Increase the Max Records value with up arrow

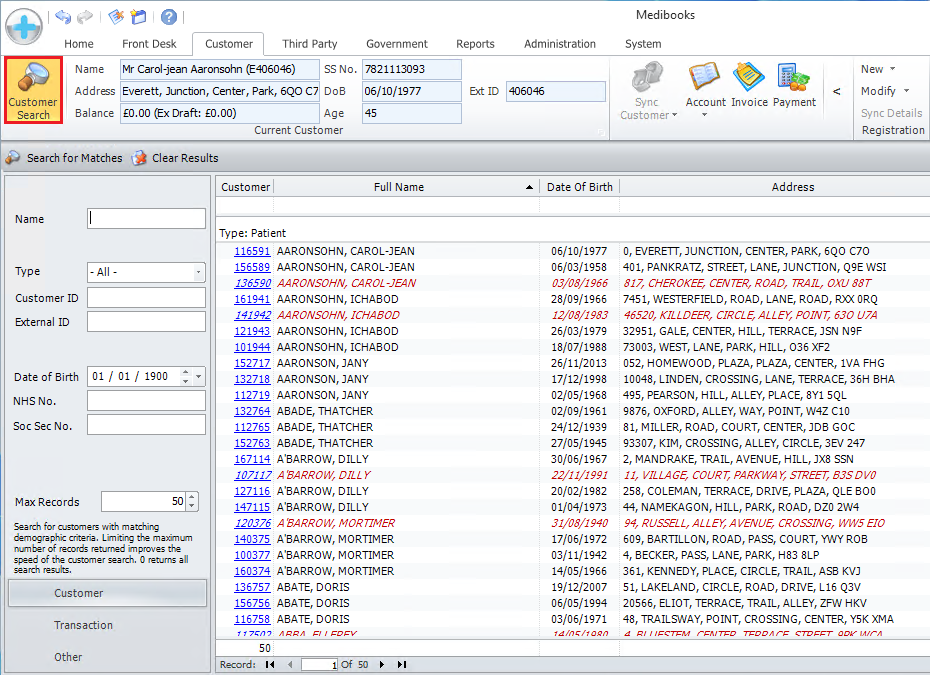[x=193, y=497]
